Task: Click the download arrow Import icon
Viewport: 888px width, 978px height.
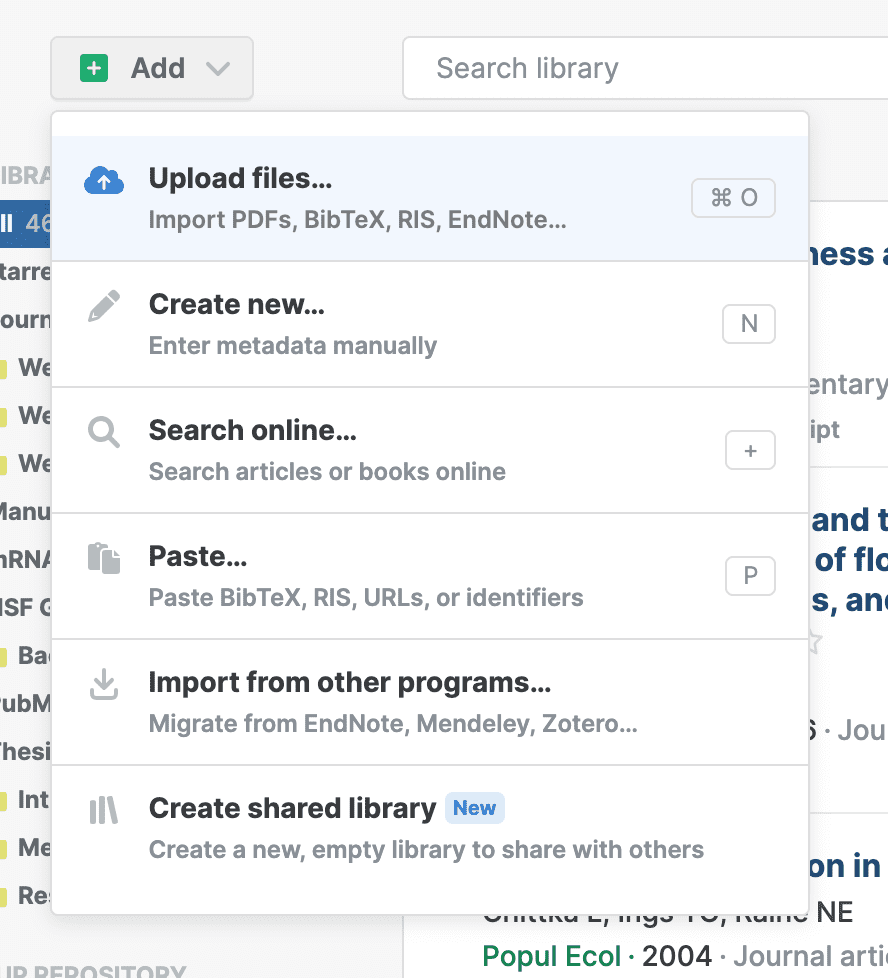Action: click(x=104, y=684)
